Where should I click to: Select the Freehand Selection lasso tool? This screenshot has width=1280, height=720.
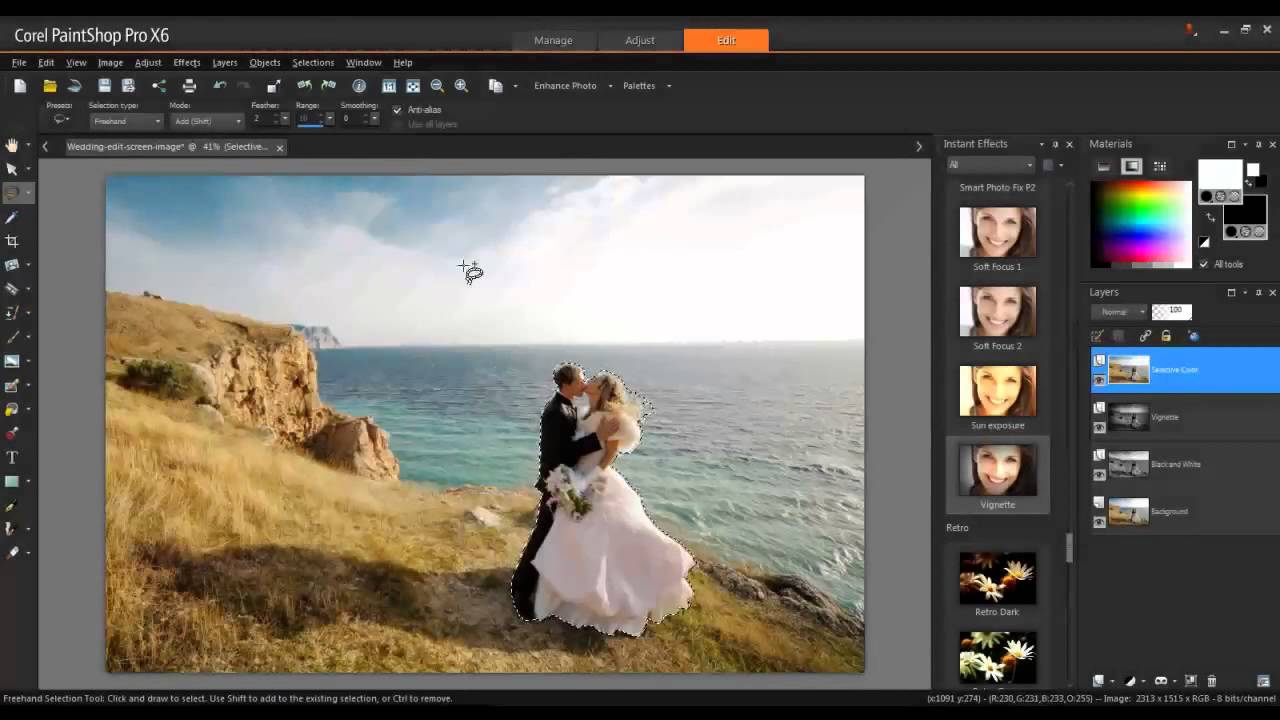(12, 193)
